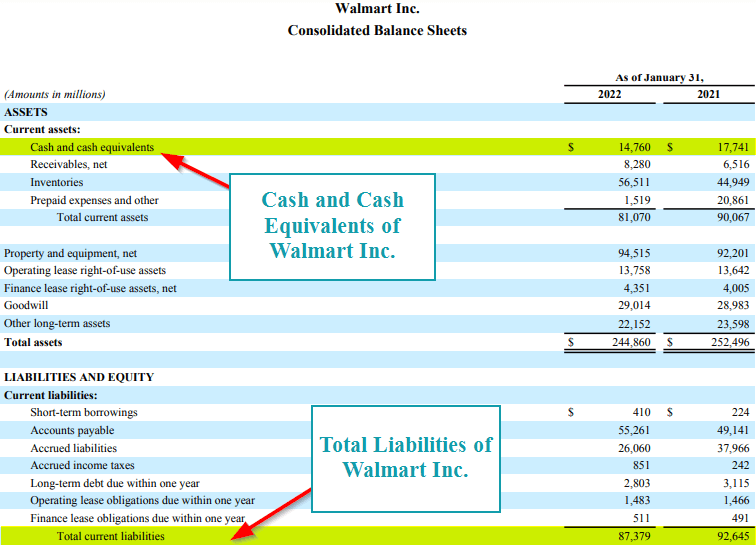Click the 44,949 inventories value
The width and height of the screenshot is (756, 545).
pos(733,182)
